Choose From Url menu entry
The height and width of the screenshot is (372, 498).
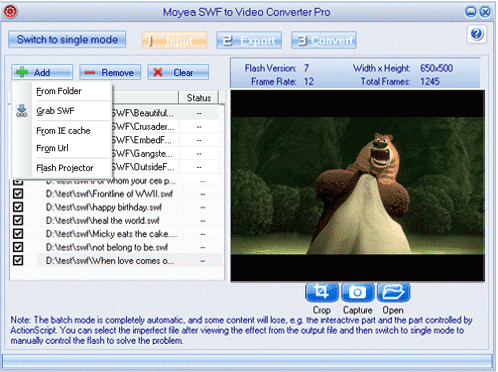click(52, 148)
